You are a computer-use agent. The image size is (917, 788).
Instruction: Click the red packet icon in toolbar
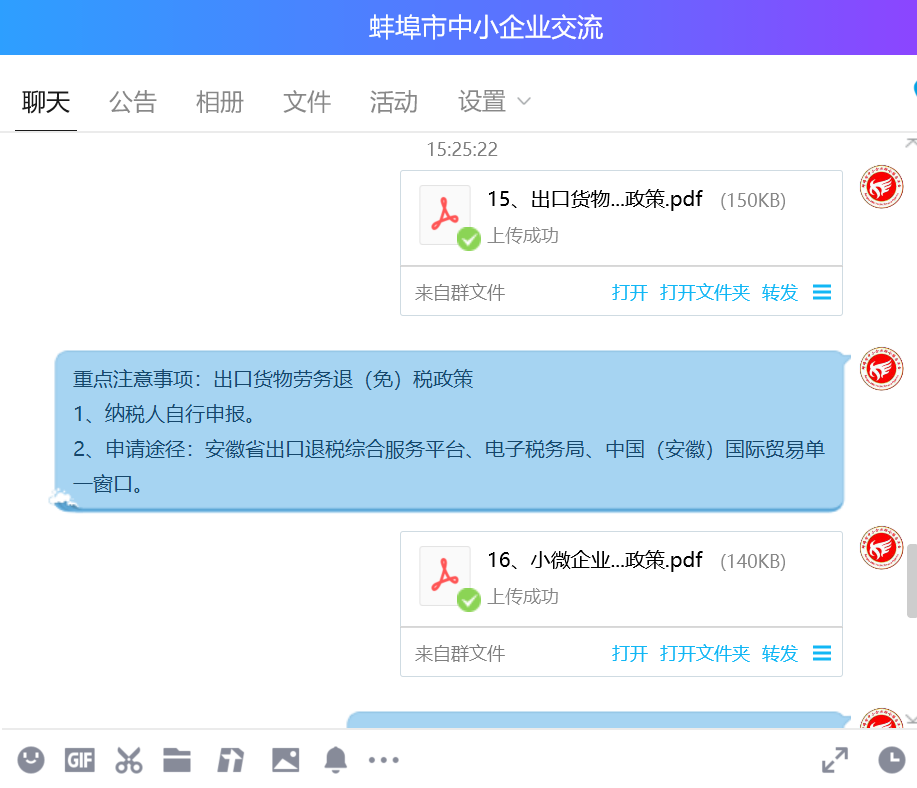(x=230, y=760)
